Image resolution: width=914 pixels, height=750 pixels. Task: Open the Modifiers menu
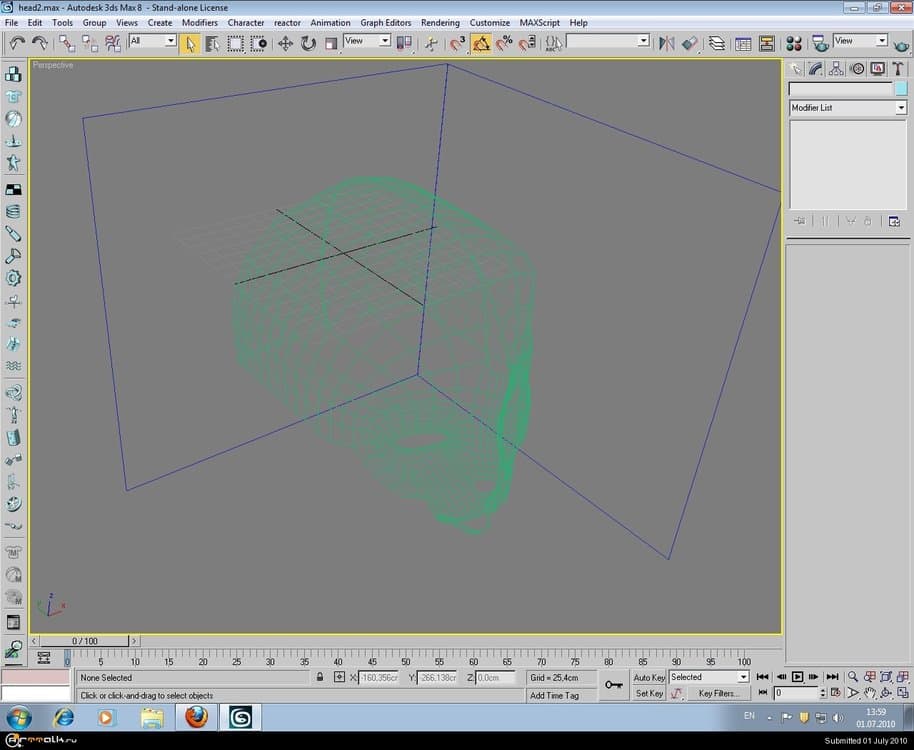tap(199, 22)
